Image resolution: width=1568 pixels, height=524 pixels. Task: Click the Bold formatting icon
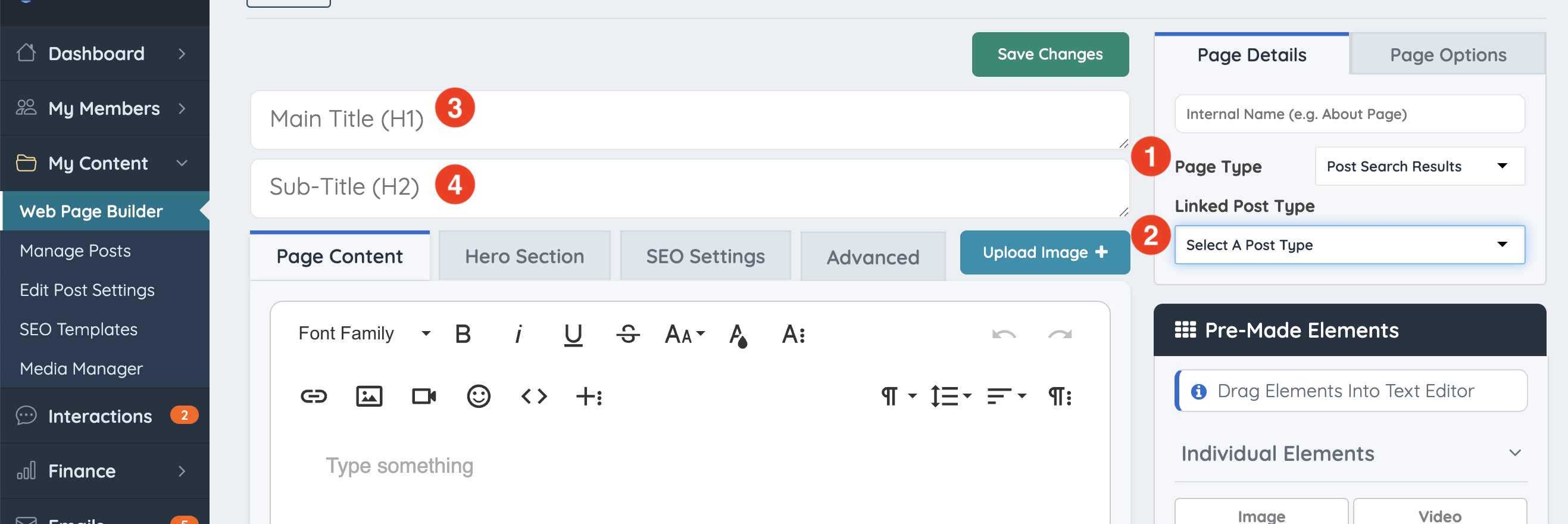tap(463, 333)
